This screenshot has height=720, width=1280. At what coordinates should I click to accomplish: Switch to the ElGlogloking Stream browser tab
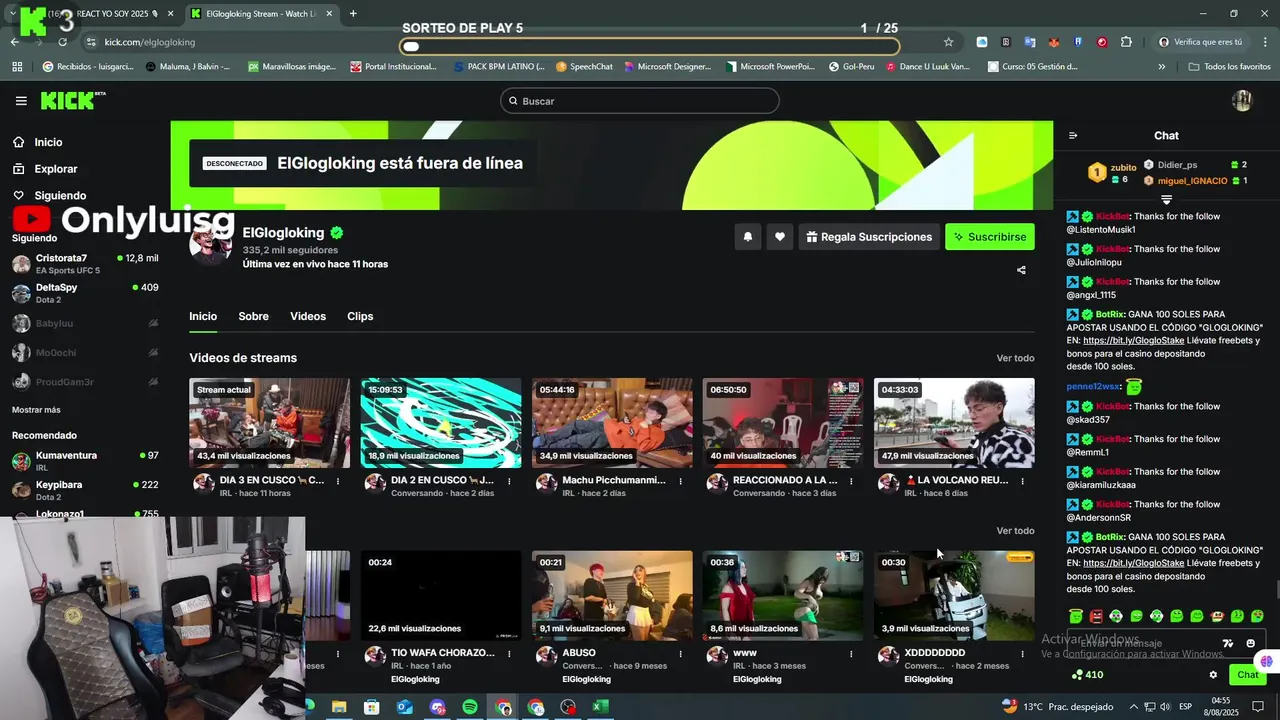click(x=263, y=14)
